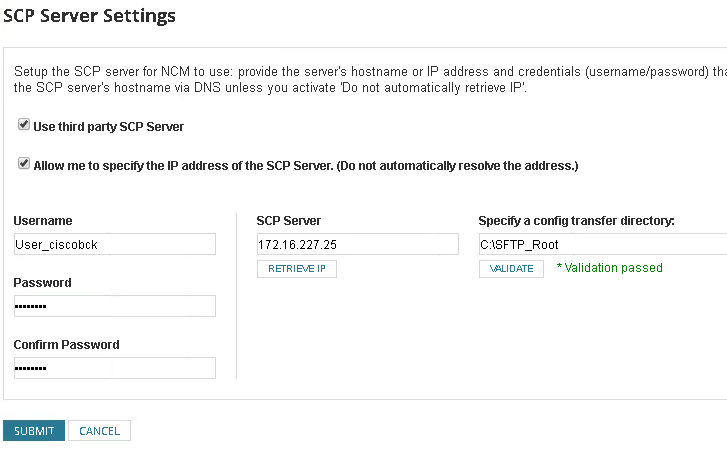Click the Username field label
The height and width of the screenshot is (462, 727).
coord(43,221)
